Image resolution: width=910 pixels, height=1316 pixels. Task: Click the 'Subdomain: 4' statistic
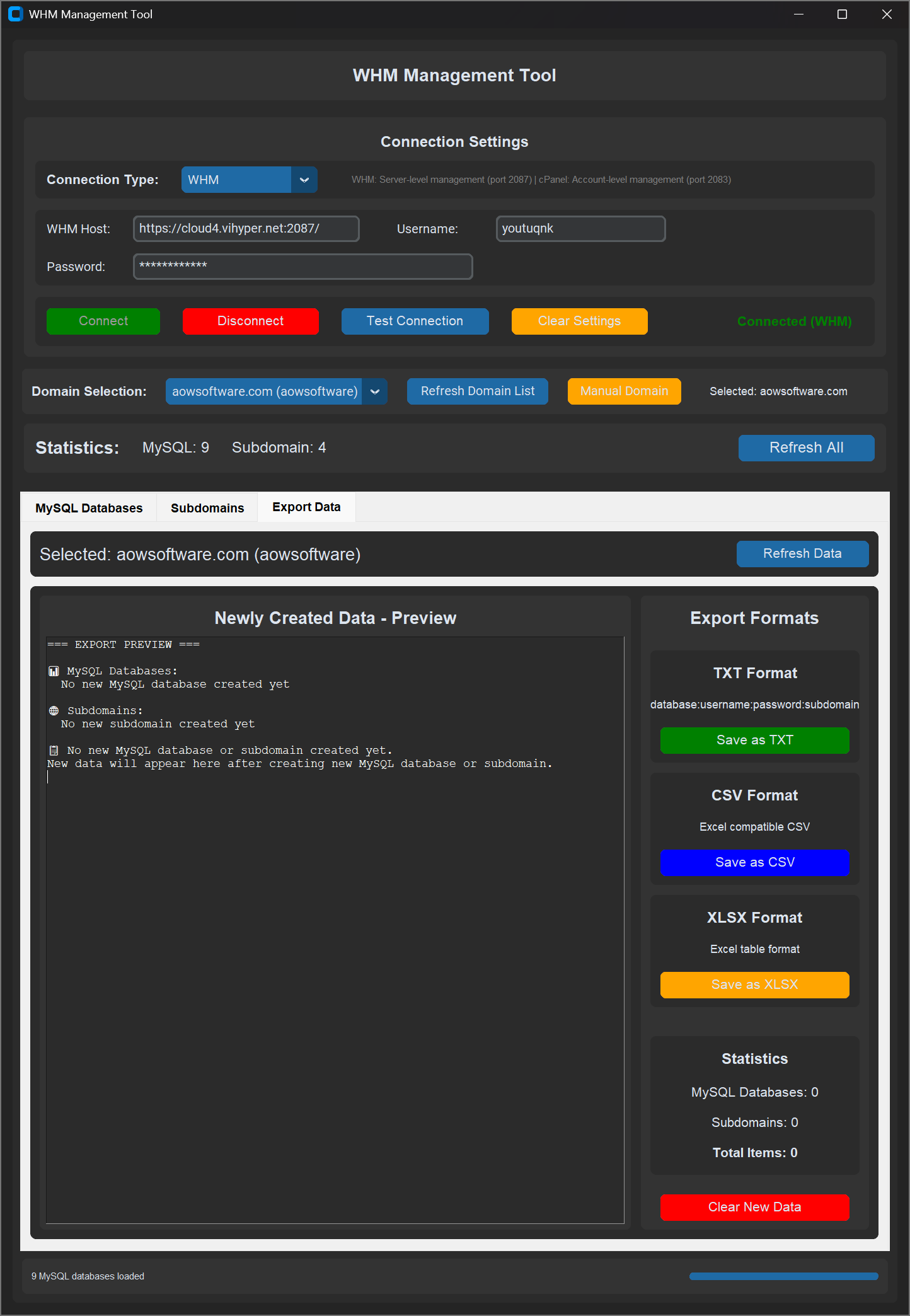[279, 447]
